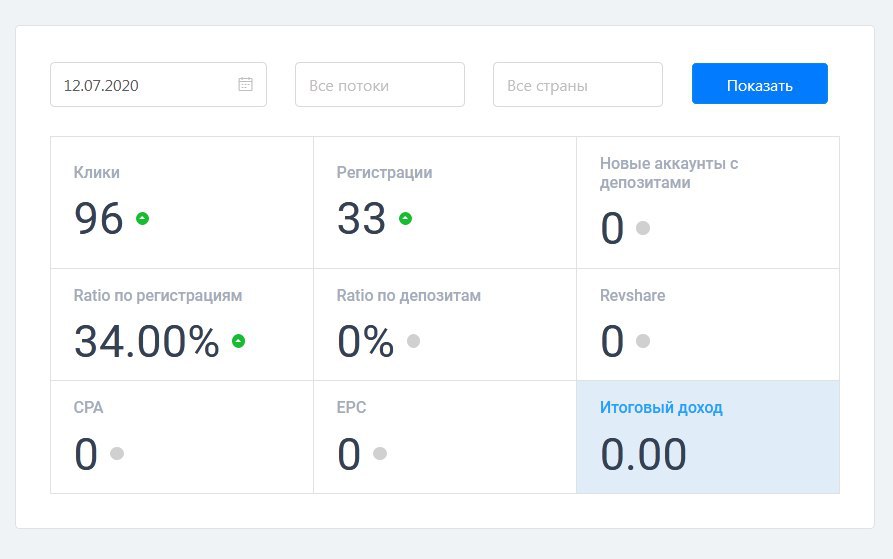Click the 'Регистрации' label
The image size is (893, 559).
click(384, 172)
